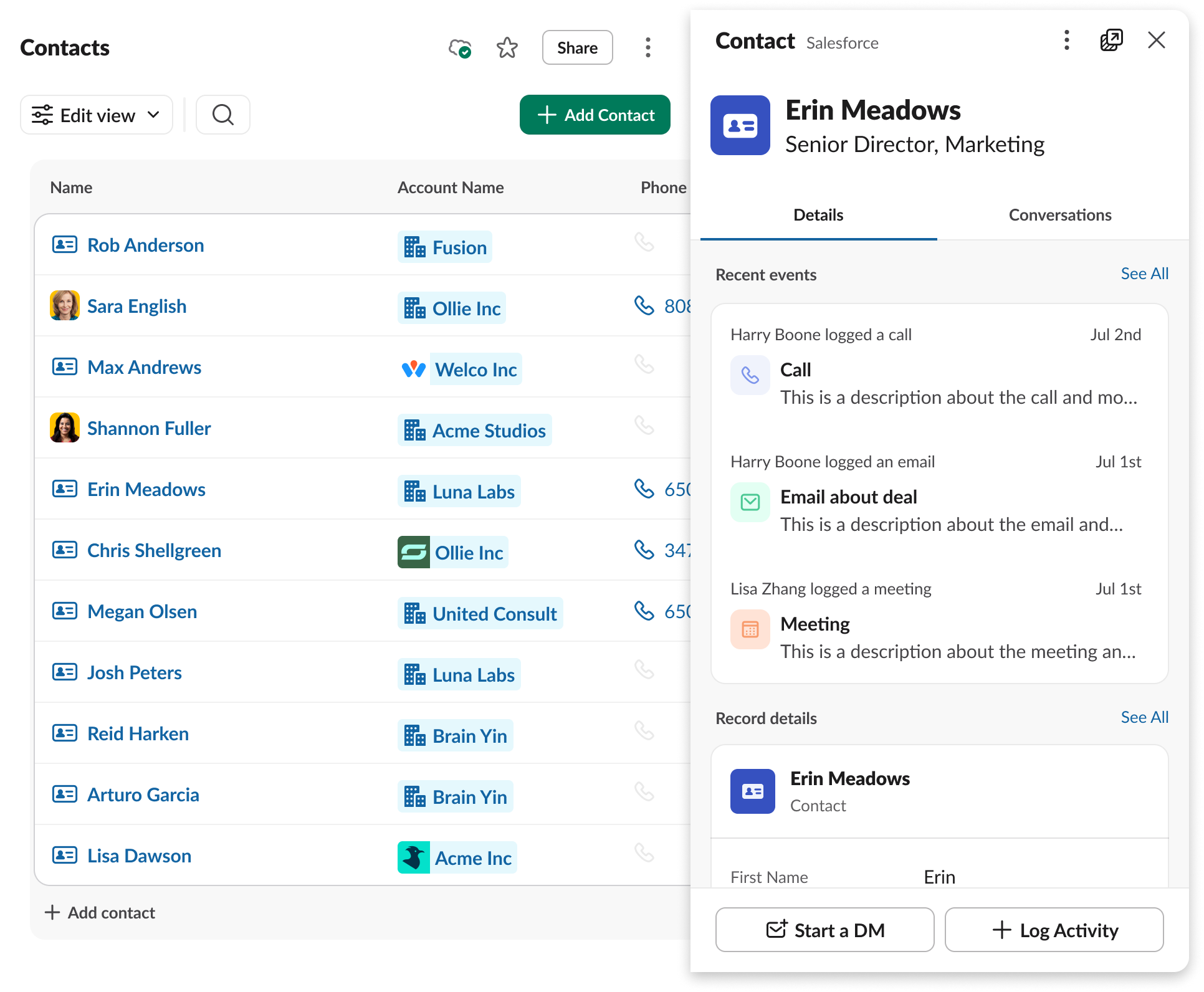
Task: See all record details
Action: tap(1144, 717)
